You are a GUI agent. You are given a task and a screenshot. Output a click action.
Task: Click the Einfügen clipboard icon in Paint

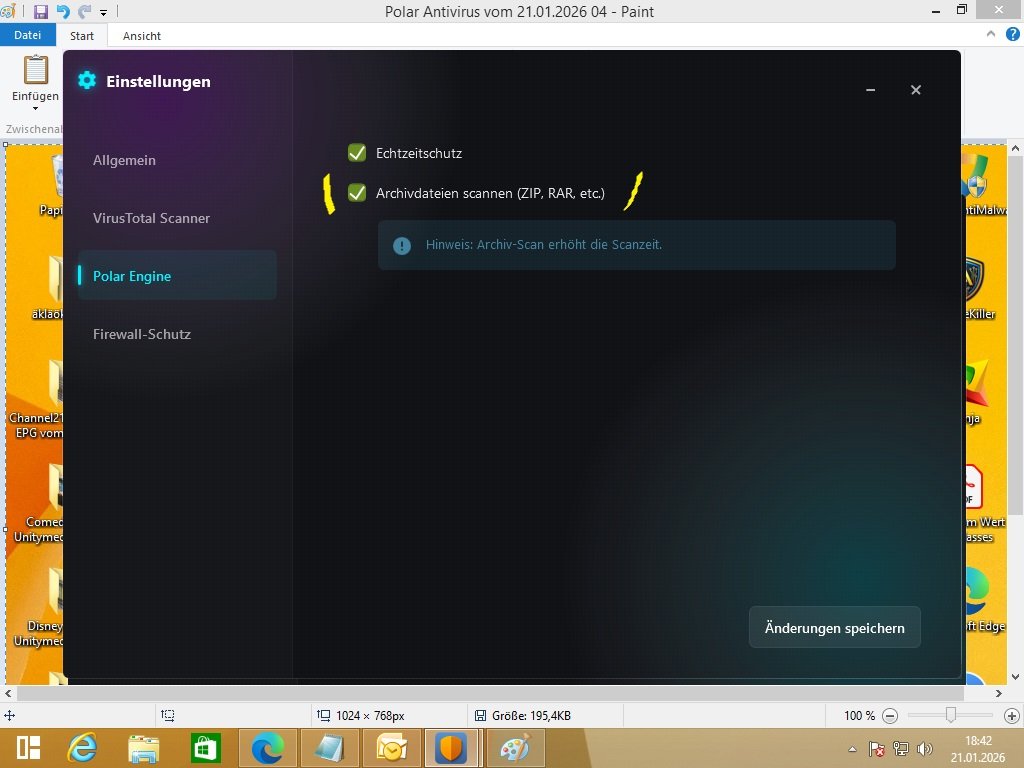[35, 70]
